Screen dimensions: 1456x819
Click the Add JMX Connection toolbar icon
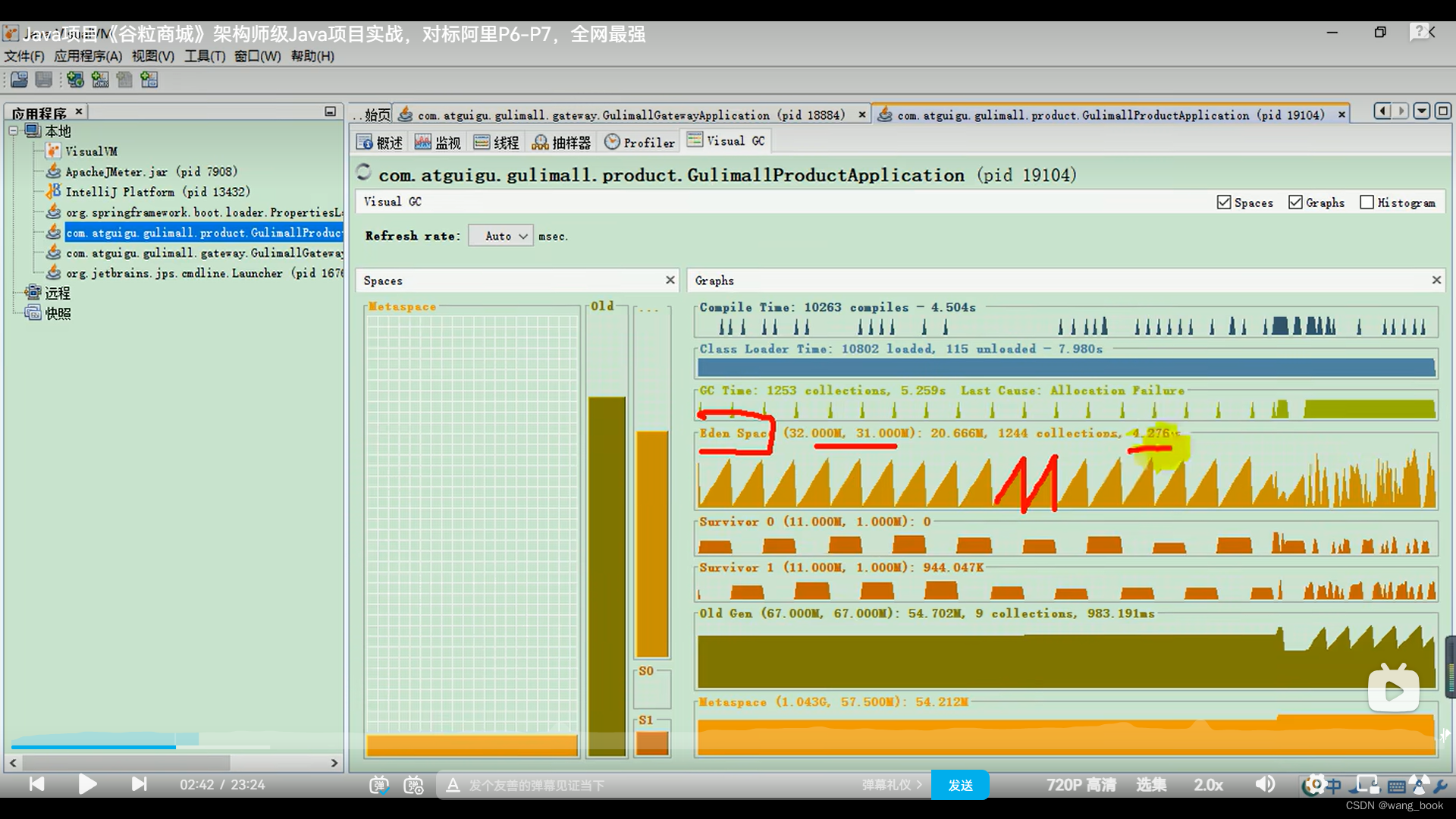click(100, 80)
